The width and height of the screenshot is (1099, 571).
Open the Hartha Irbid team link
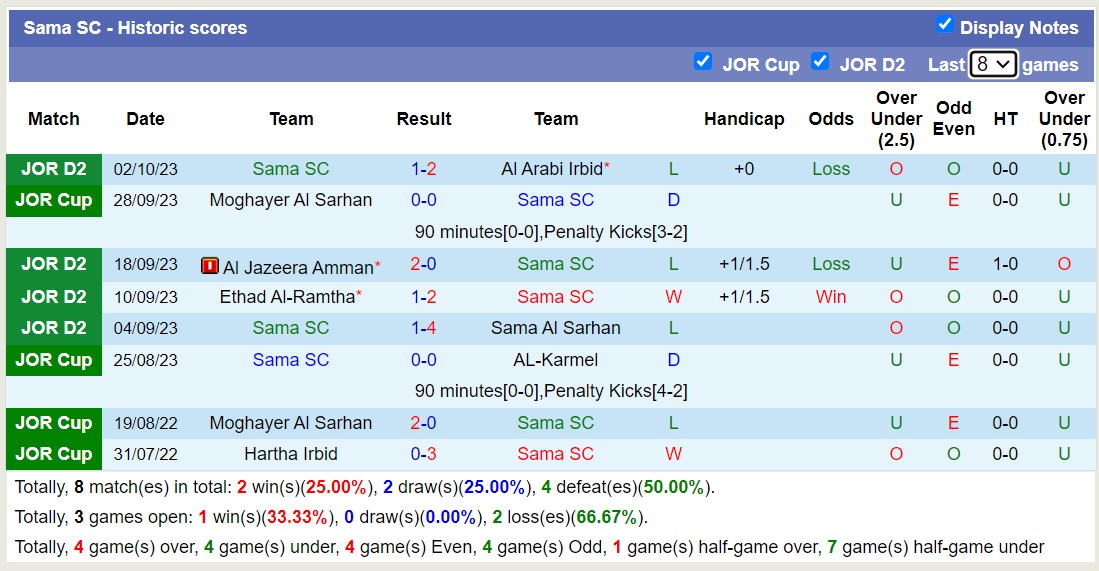click(x=291, y=454)
